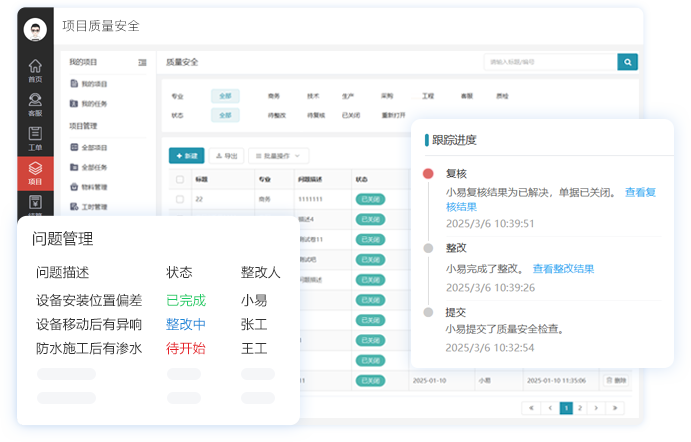Click 设备移动后有异响 in 问题管理
This screenshot has height=442, width=691.
[x=89, y=325]
